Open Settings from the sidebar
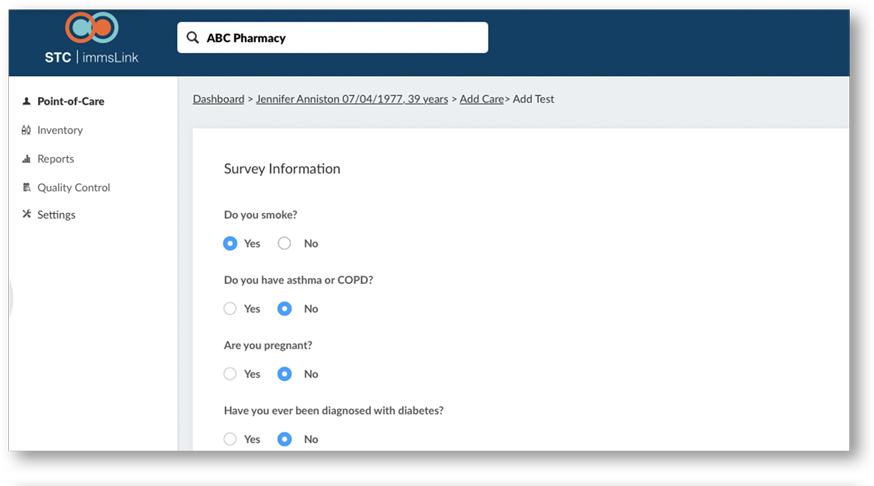 point(56,215)
